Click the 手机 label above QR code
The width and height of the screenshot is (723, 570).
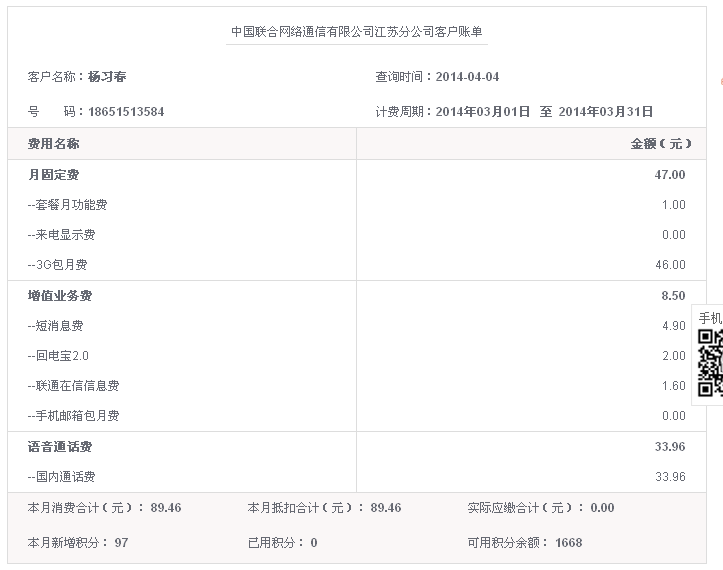(710, 317)
